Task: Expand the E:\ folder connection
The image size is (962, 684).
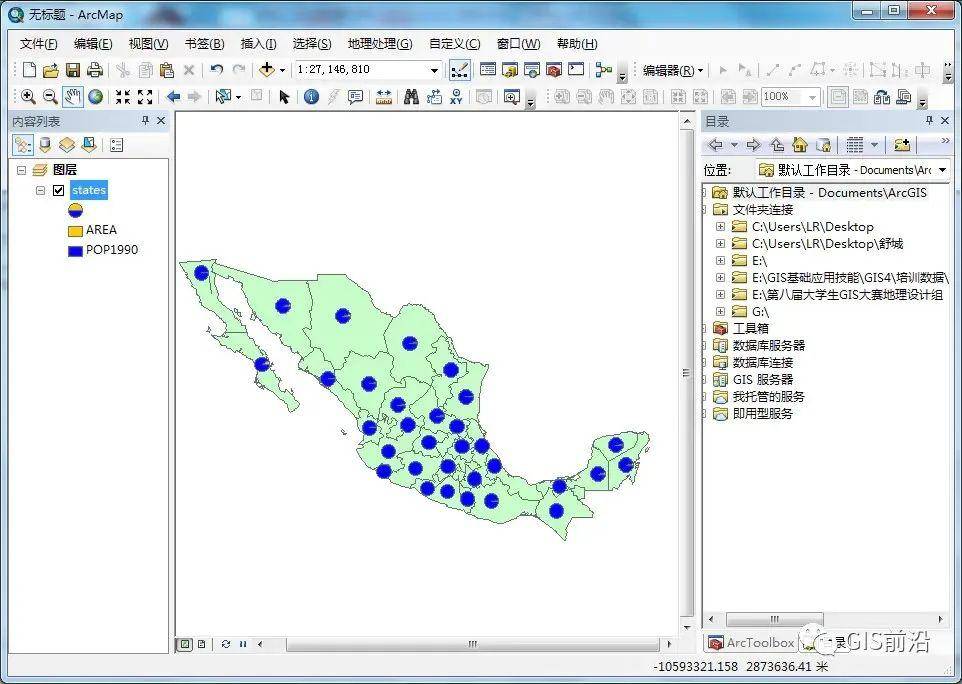Action: point(720,261)
